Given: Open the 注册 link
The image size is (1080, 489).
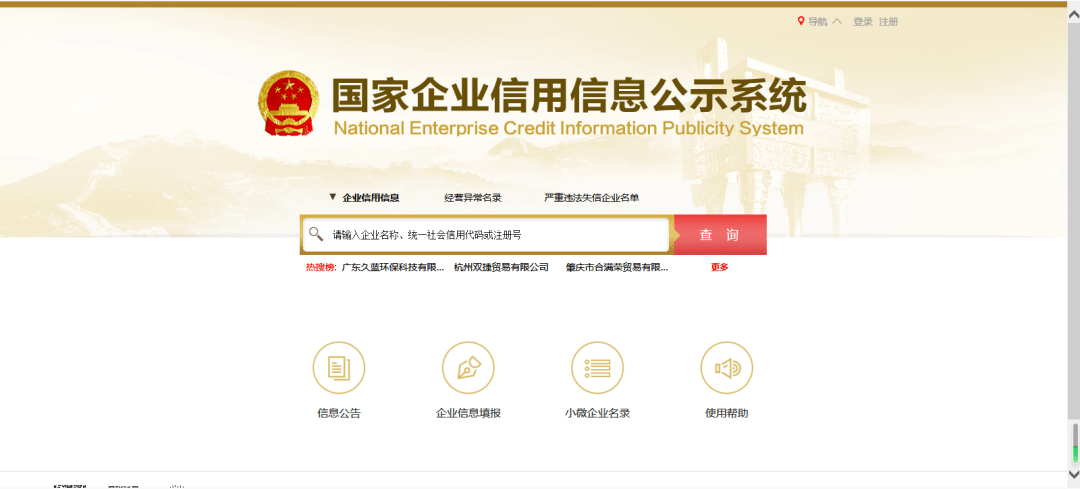Looking at the screenshot, I should (x=888, y=21).
